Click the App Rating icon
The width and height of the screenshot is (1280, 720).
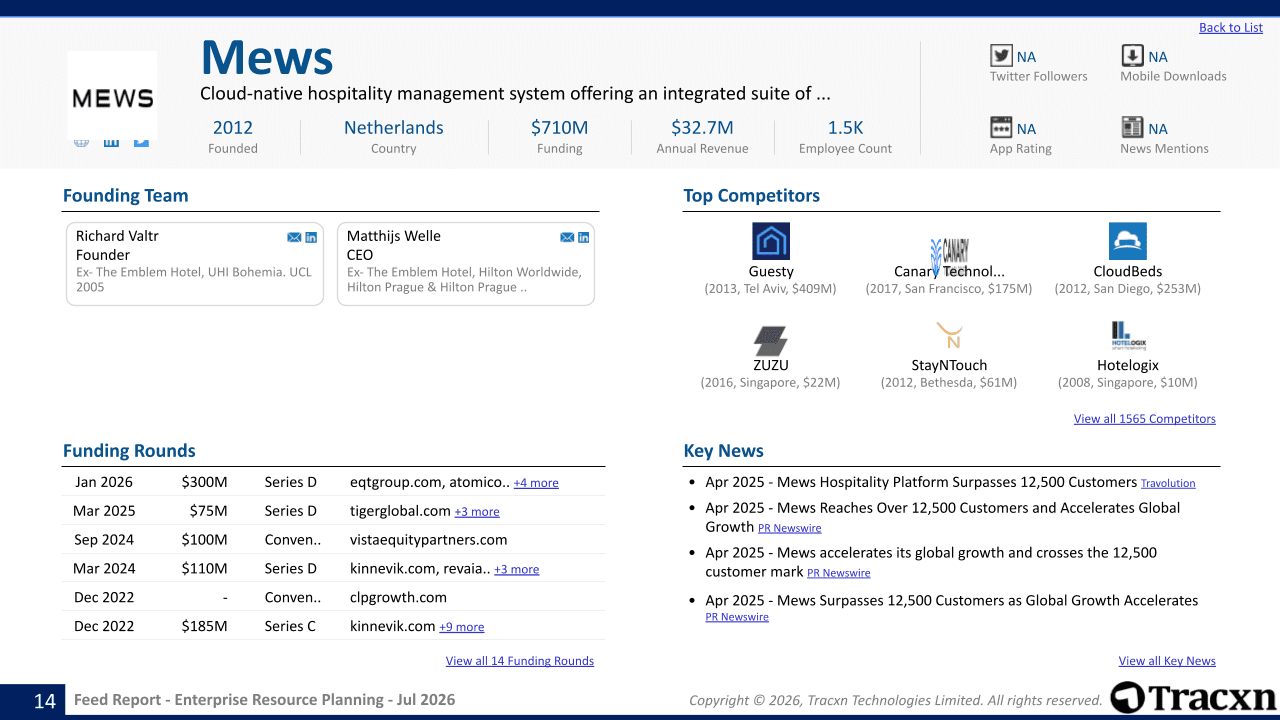[x=1001, y=128]
